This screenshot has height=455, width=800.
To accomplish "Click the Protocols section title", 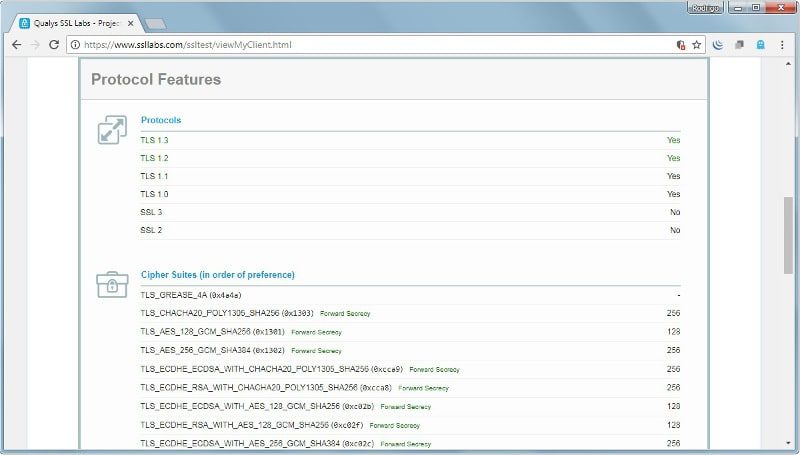I will point(161,120).
